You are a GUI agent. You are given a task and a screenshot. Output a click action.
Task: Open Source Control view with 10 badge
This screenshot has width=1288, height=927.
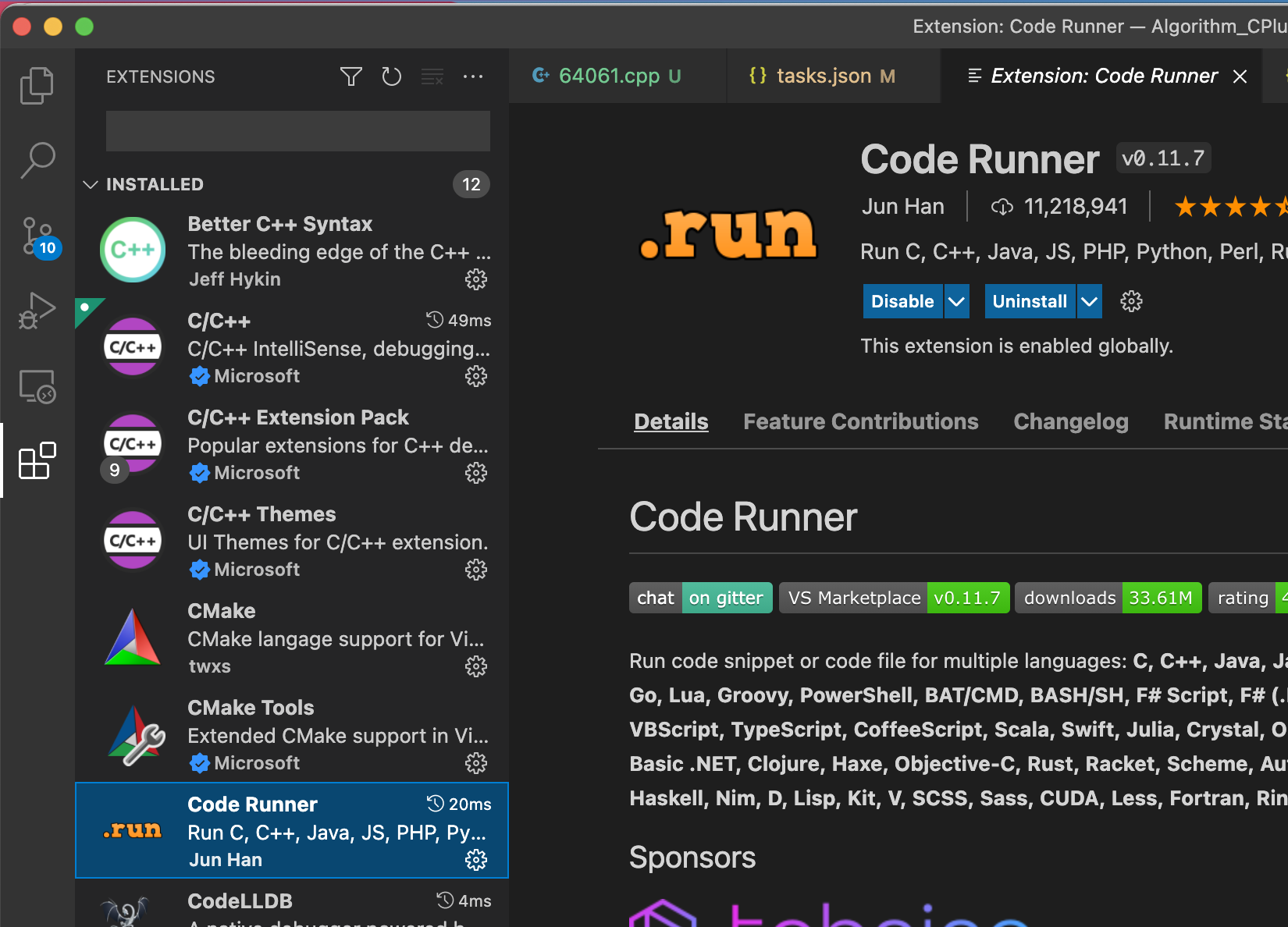(38, 237)
